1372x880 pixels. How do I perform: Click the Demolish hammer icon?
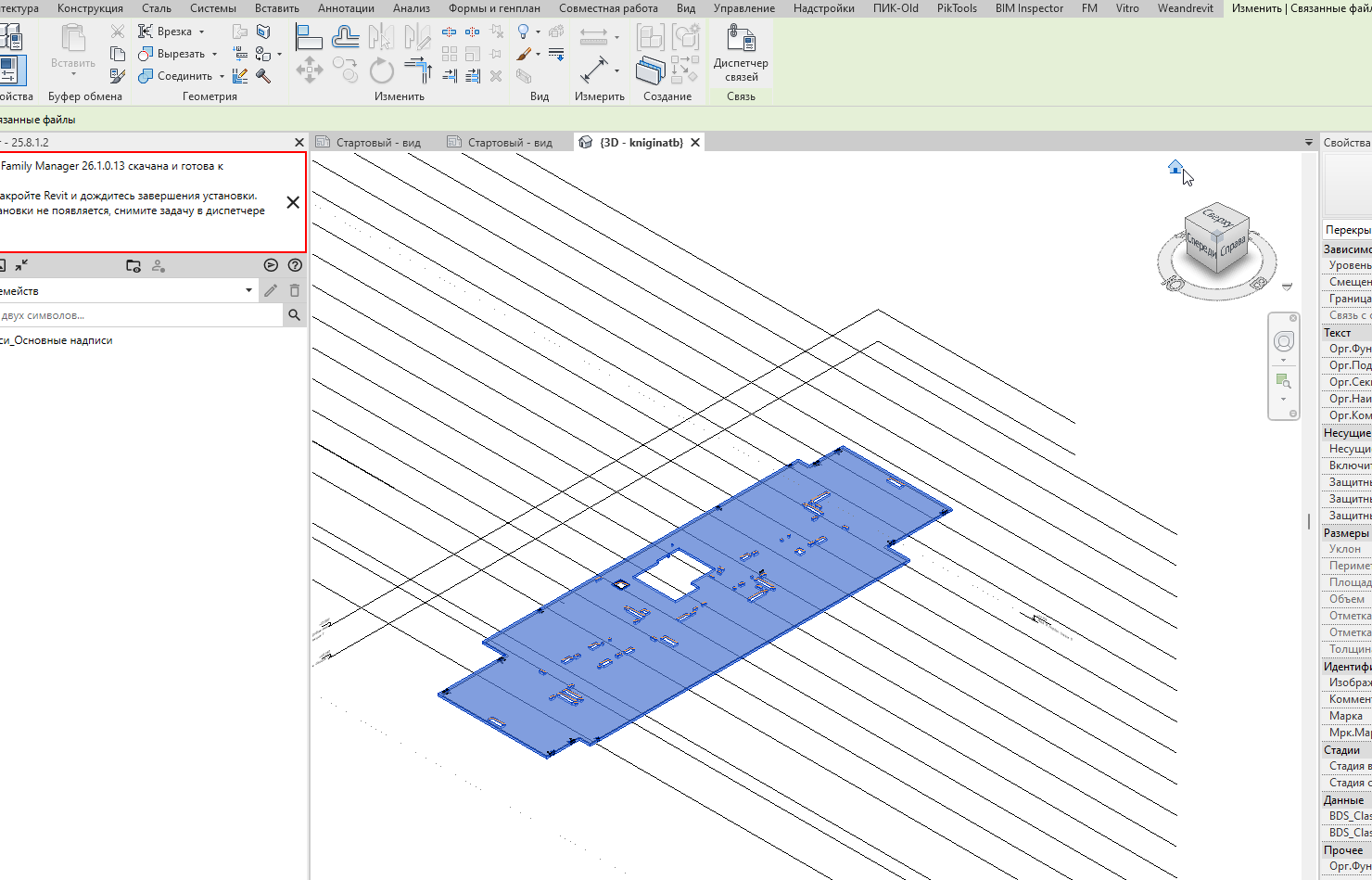tap(263, 76)
